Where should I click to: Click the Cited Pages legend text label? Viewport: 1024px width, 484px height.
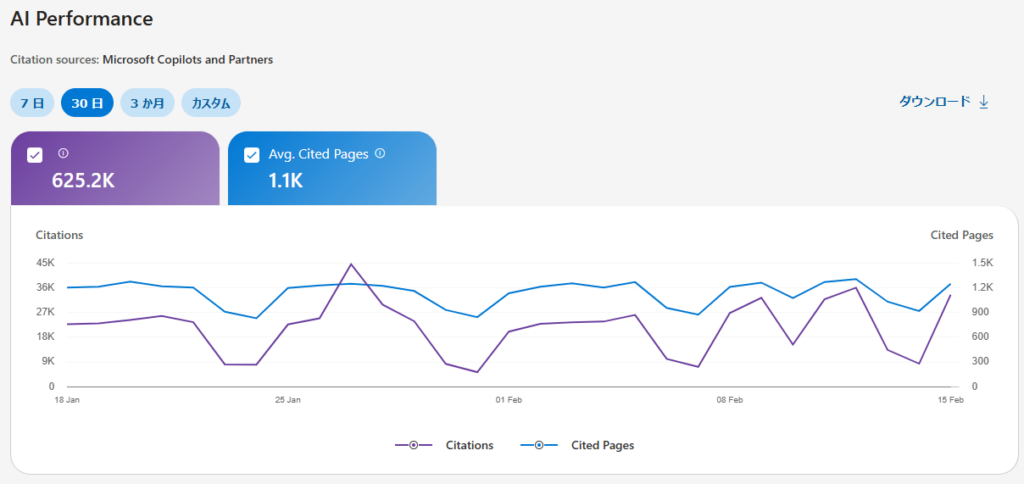(602, 445)
